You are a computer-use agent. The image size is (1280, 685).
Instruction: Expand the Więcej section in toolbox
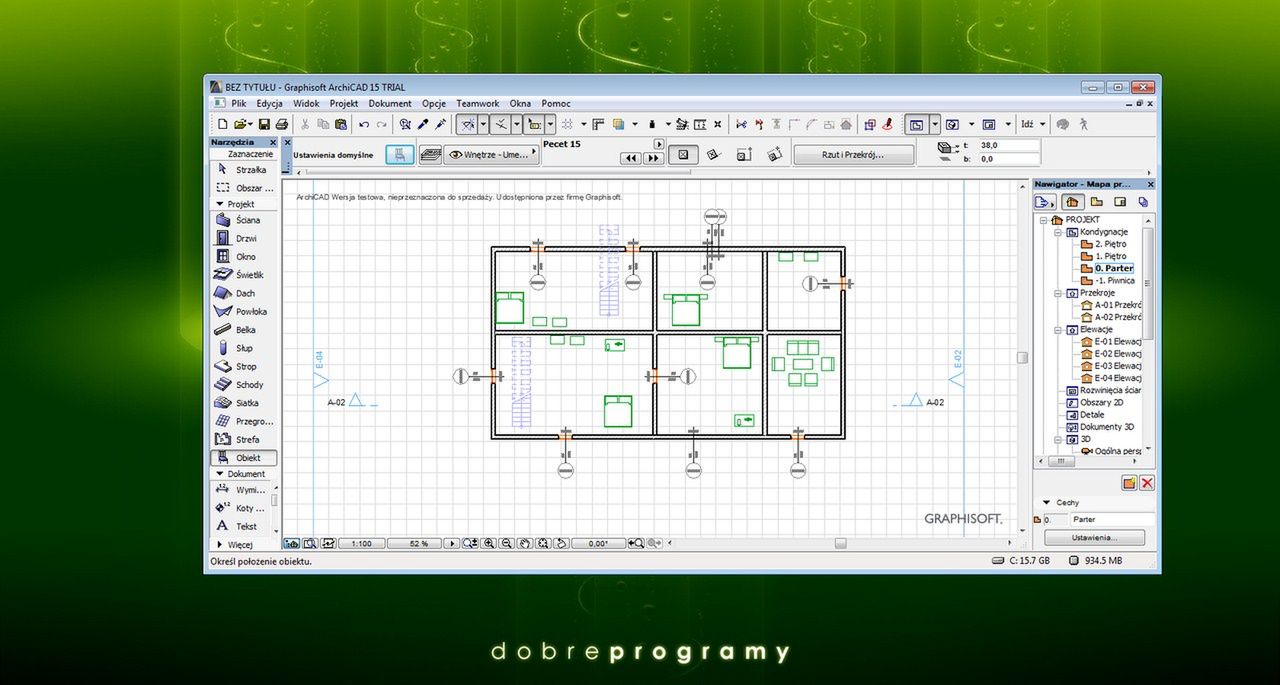point(219,545)
